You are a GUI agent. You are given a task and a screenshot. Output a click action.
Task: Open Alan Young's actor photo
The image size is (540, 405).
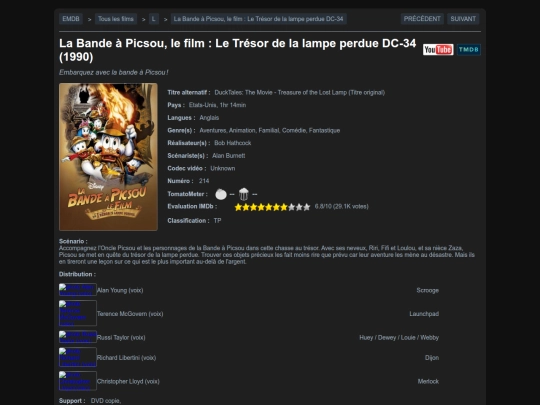coord(77,290)
